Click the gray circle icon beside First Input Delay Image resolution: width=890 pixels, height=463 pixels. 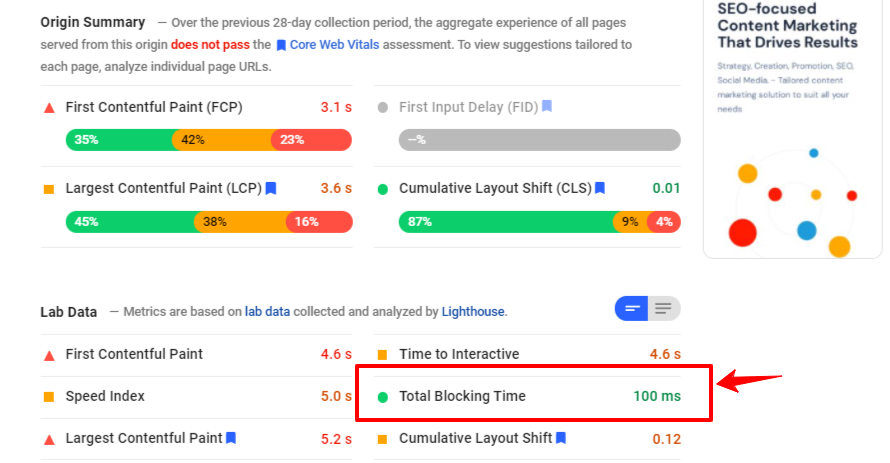383,107
